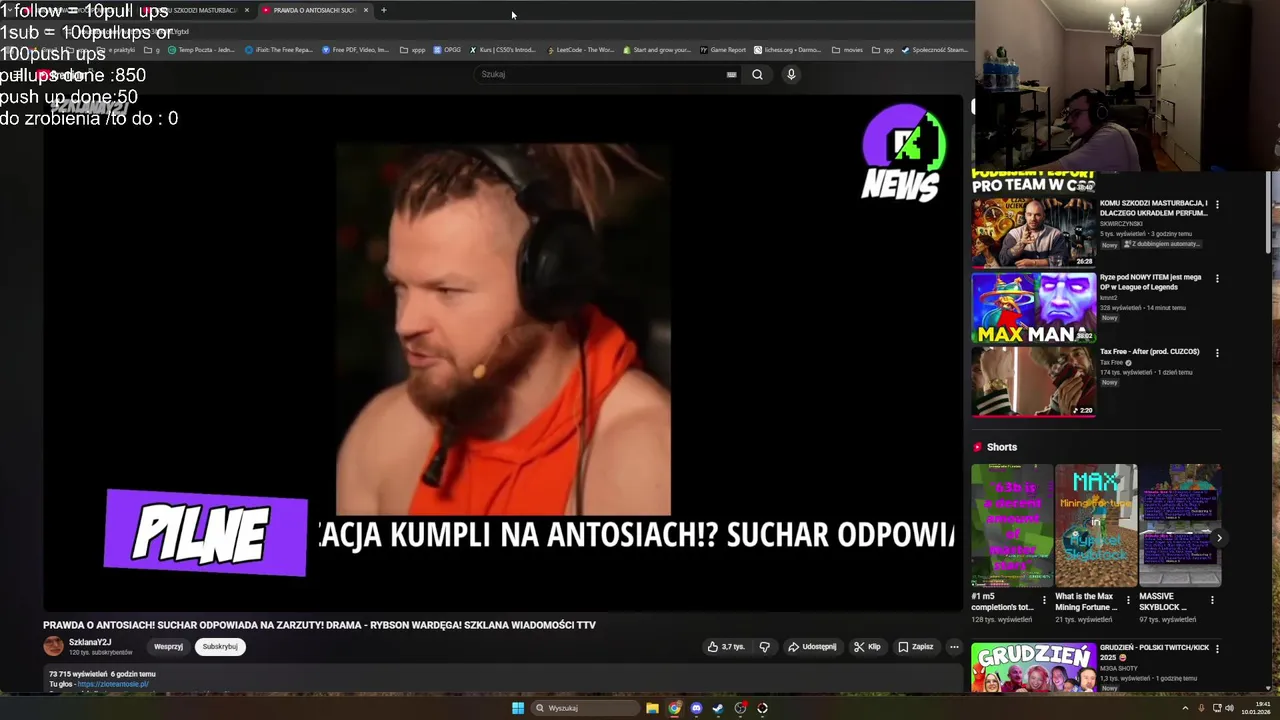Click the video player to pause playback
Viewport: 1280px width, 720px height.
(503, 352)
